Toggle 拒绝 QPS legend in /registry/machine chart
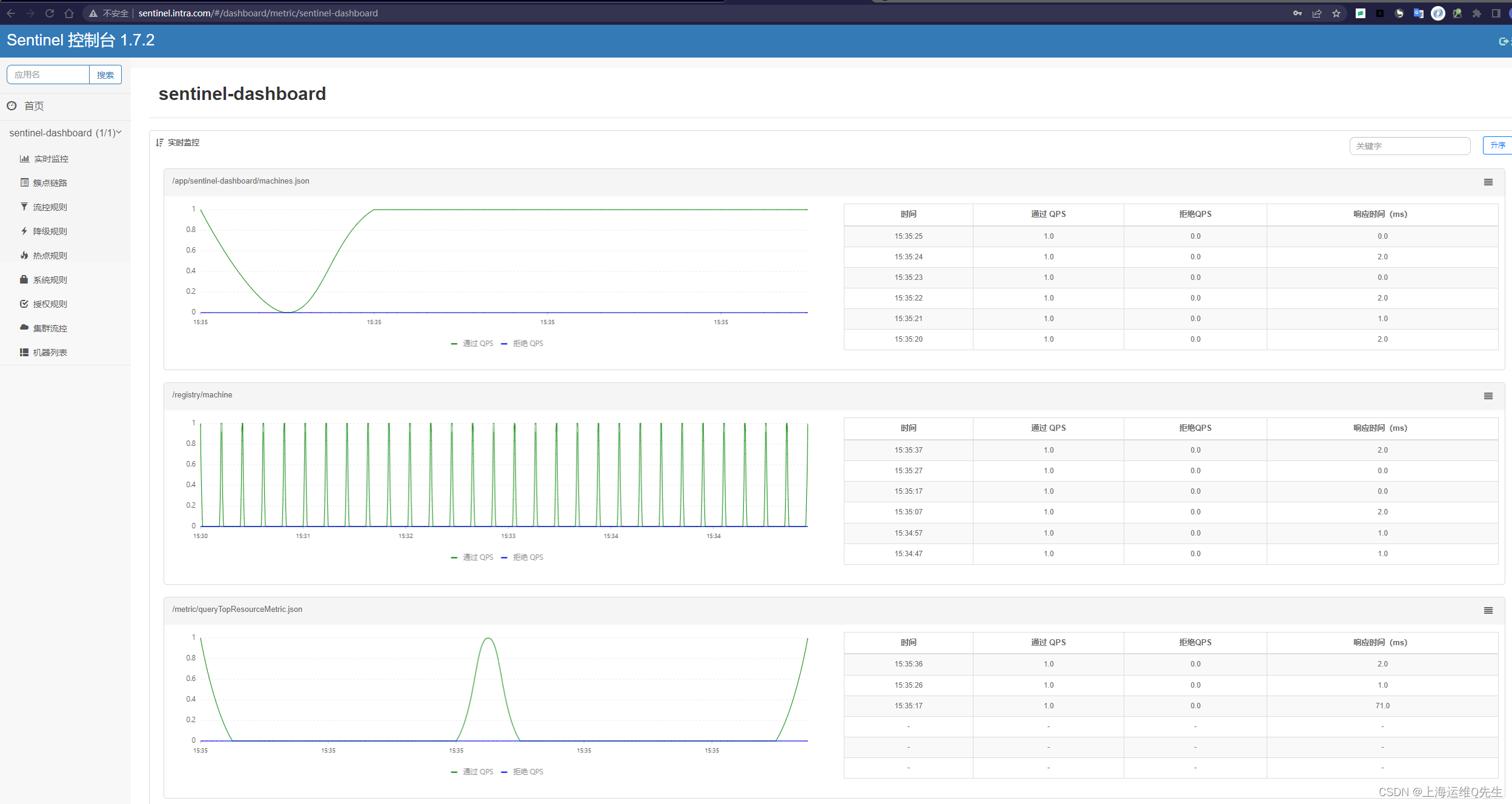 (x=522, y=557)
